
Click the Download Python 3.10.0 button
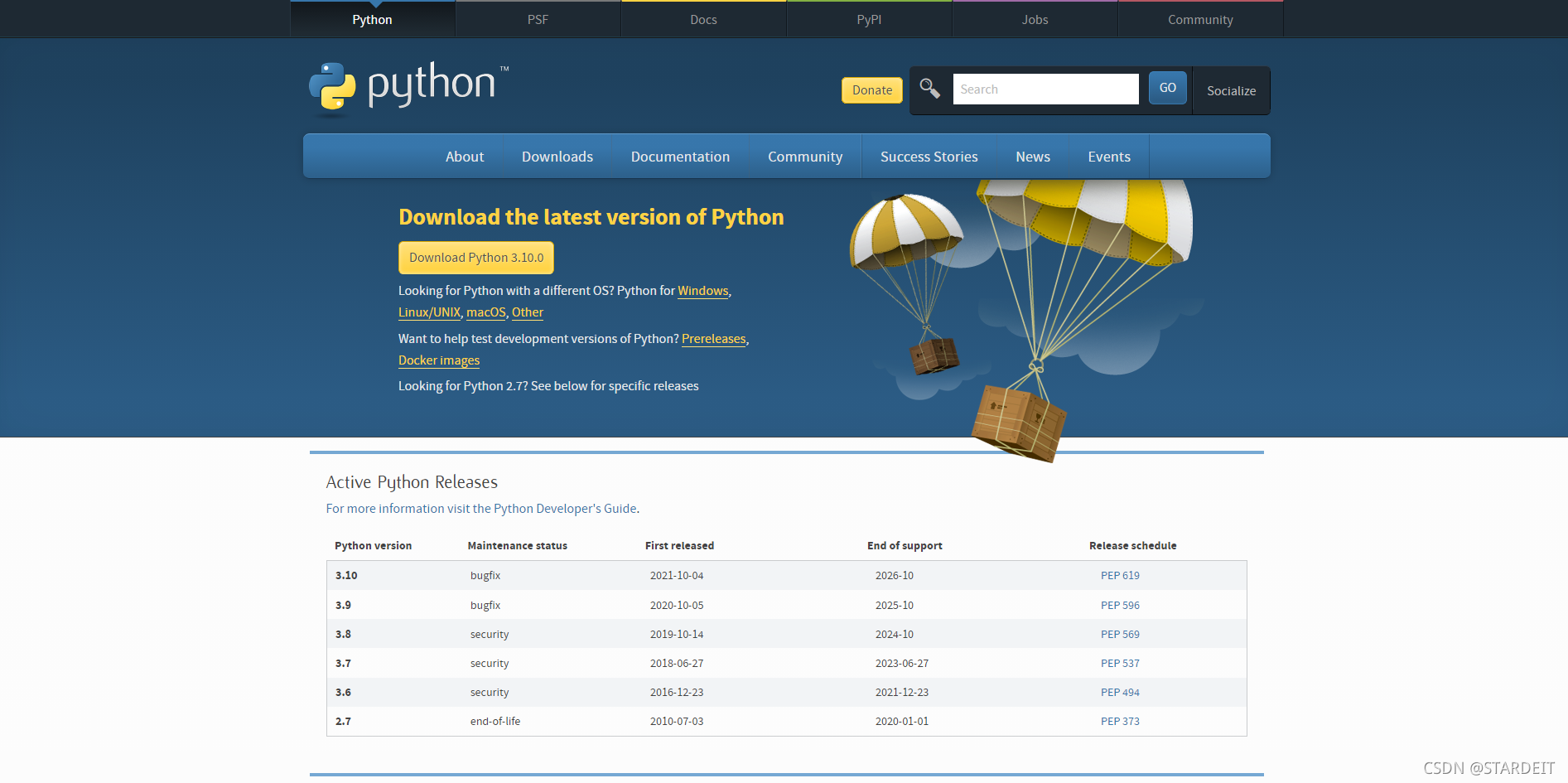pos(476,258)
